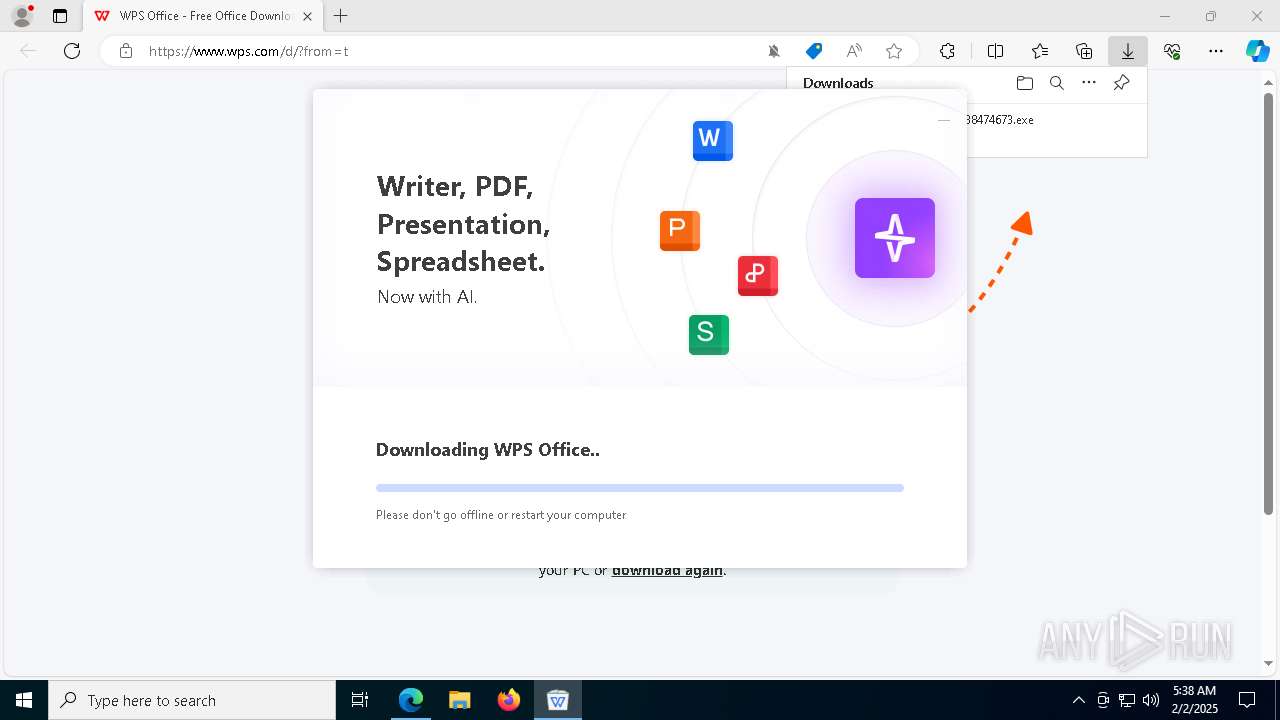
Task: Open the Windows Start menu
Action: pyautogui.click(x=24, y=700)
